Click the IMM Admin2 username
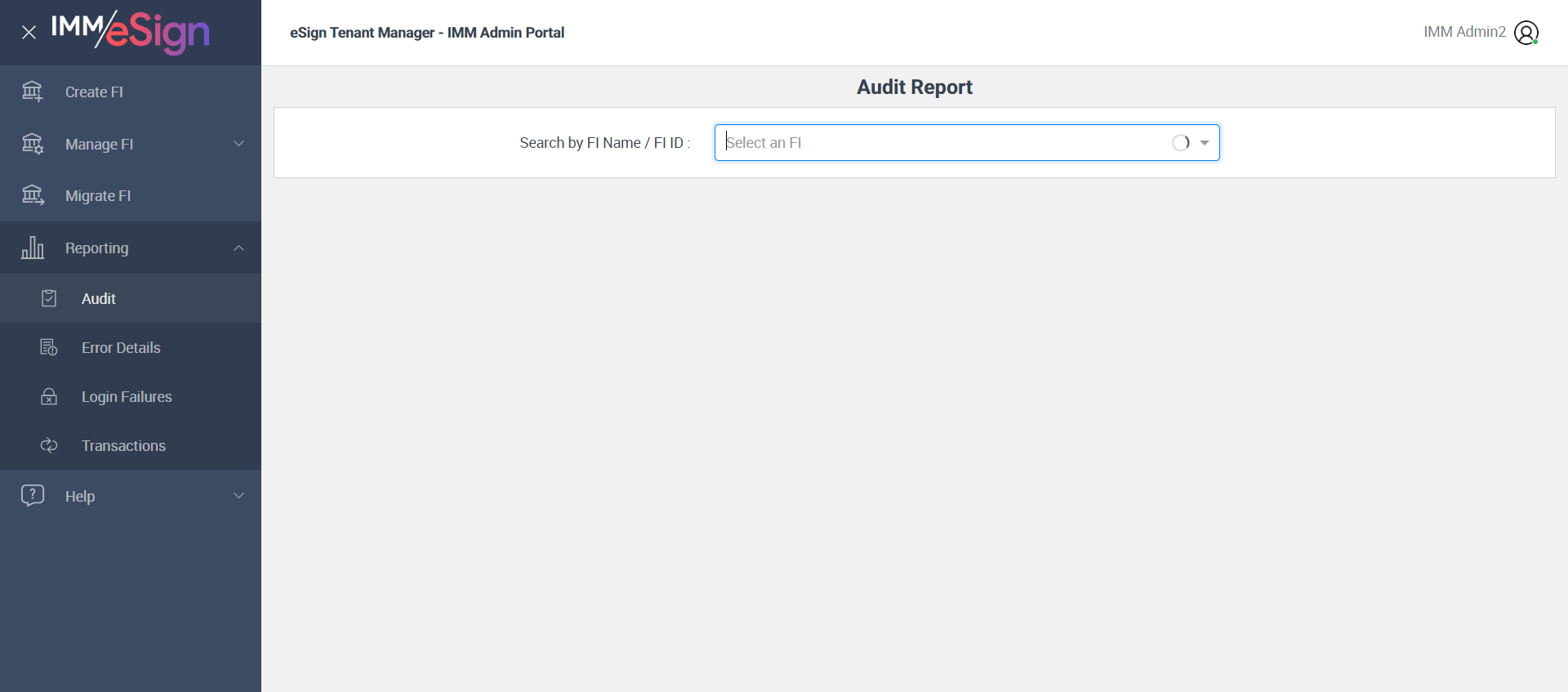This screenshot has height=692, width=1568. click(1464, 32)
